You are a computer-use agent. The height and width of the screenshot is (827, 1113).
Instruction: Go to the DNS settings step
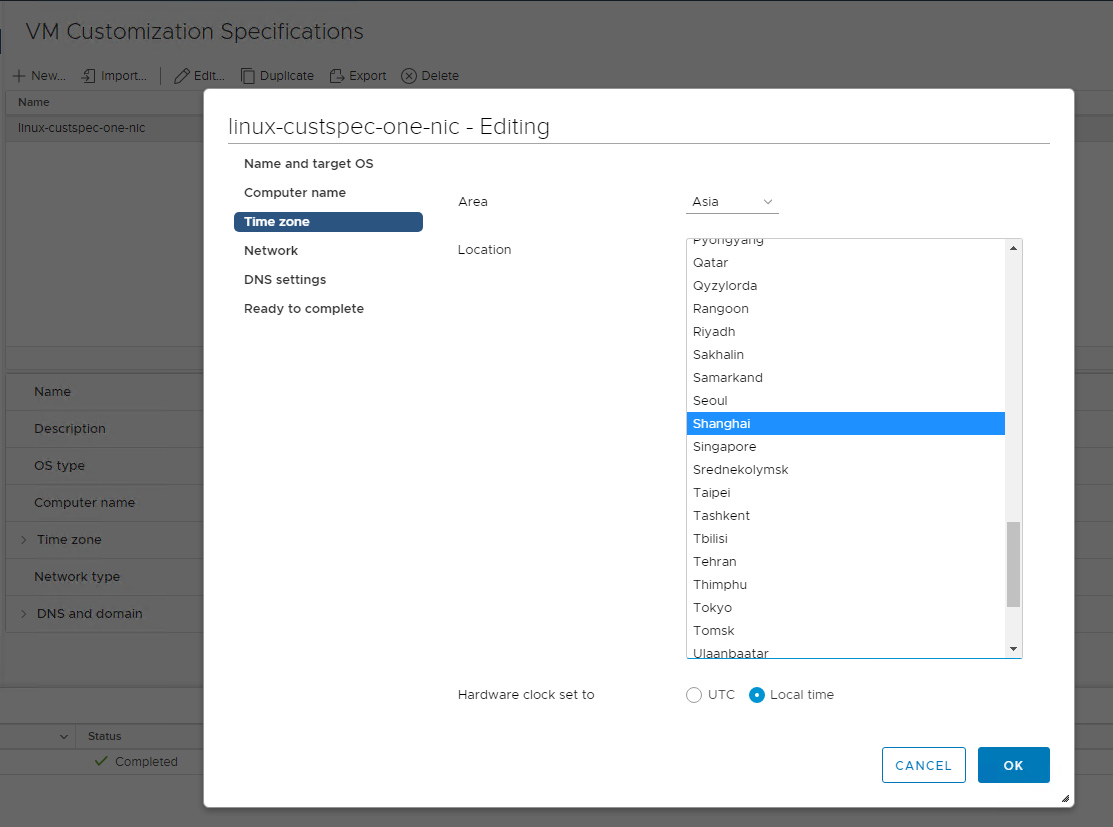[285, 279]
